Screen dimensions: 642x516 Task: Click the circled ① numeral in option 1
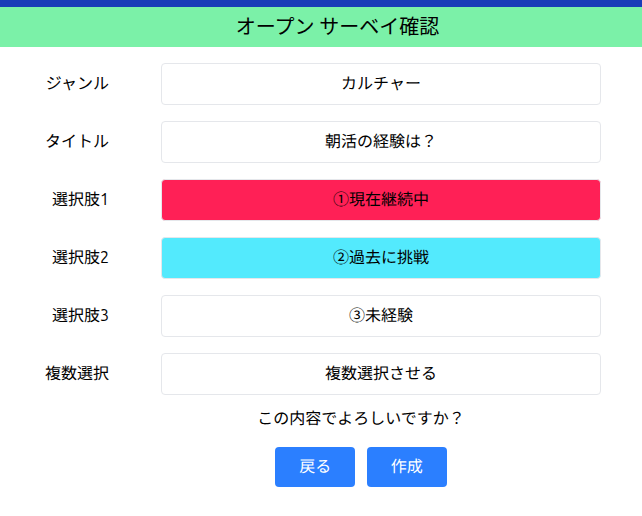pos(340,200)
